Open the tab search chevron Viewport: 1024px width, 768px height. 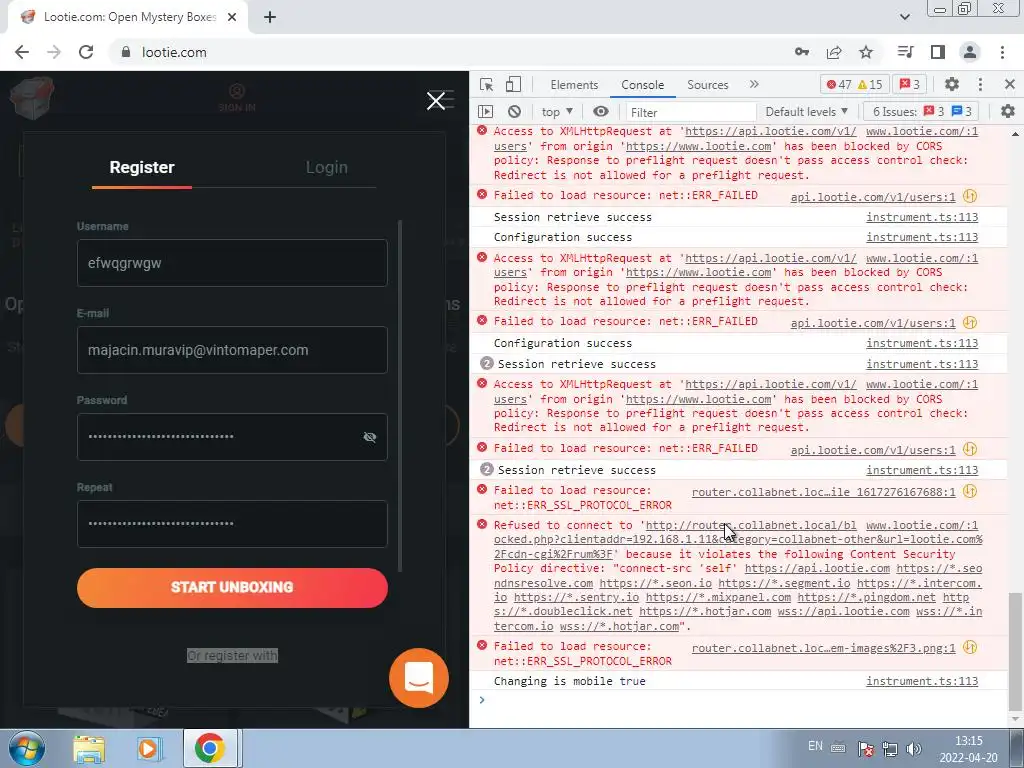(x=904, y=17)
